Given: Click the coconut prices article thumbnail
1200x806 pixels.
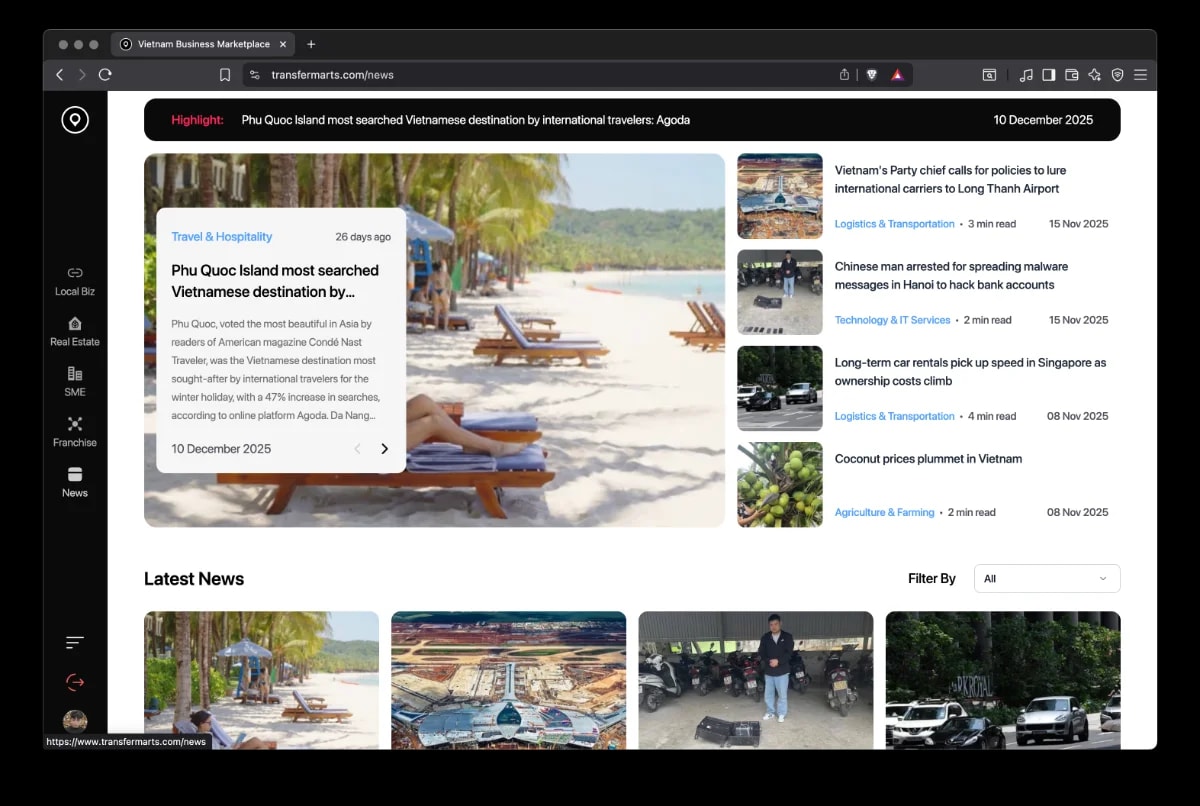Looking at the screenshot, I should coord(779,485).
